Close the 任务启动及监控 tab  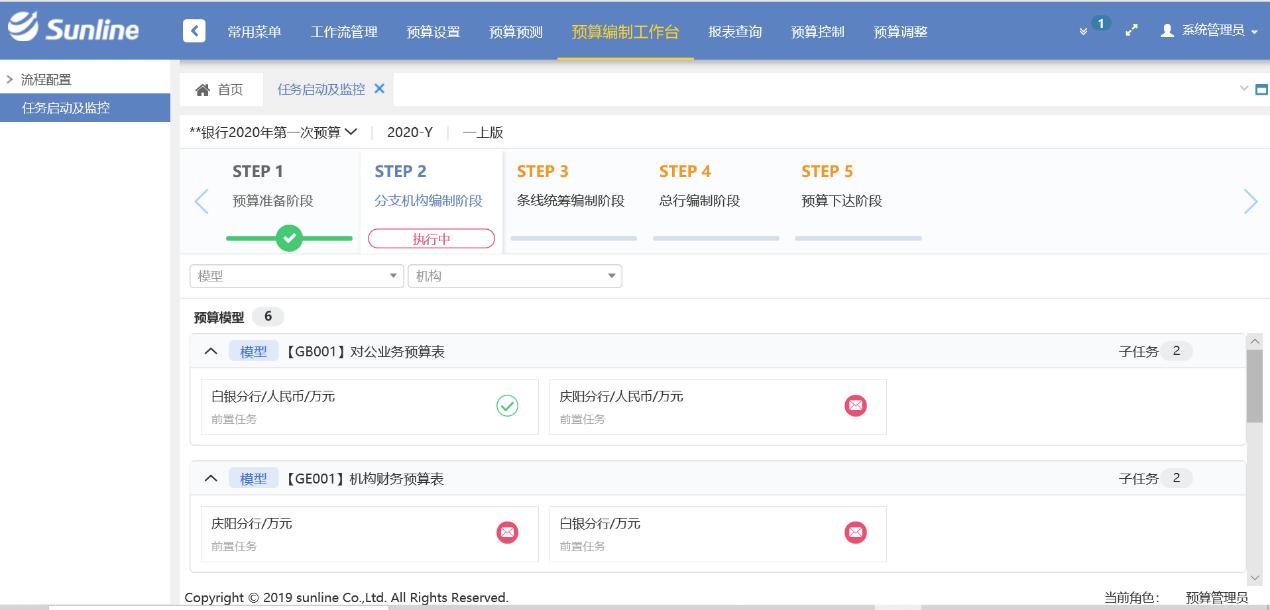tap(379, 89)
